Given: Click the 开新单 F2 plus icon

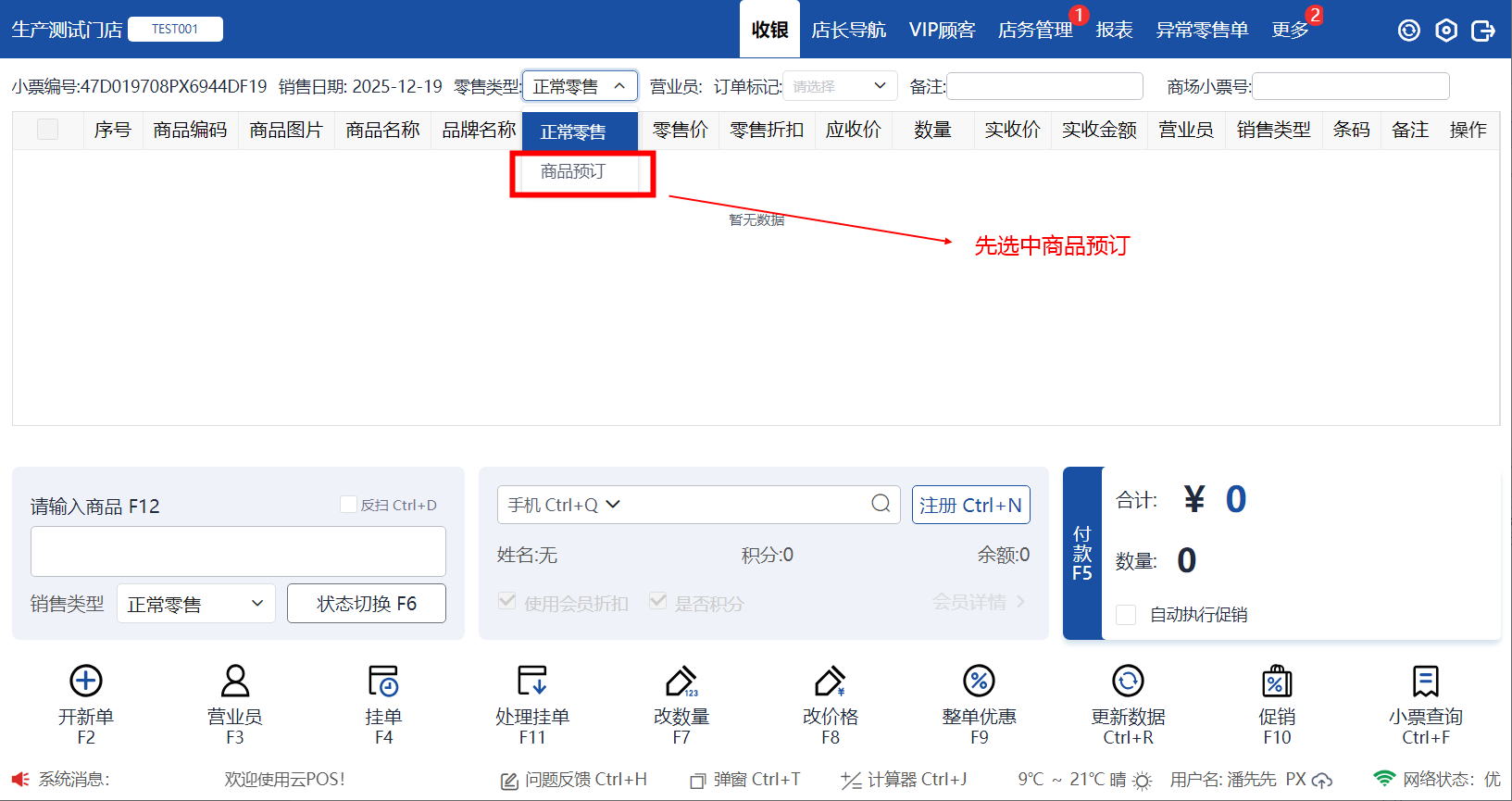Looking at the screenshot, I should click(86, 682).
